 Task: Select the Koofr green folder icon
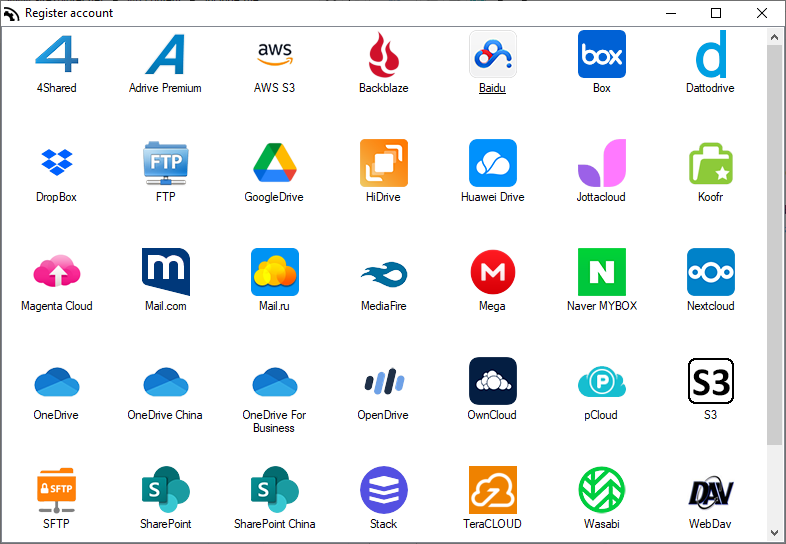pos(711,163)
